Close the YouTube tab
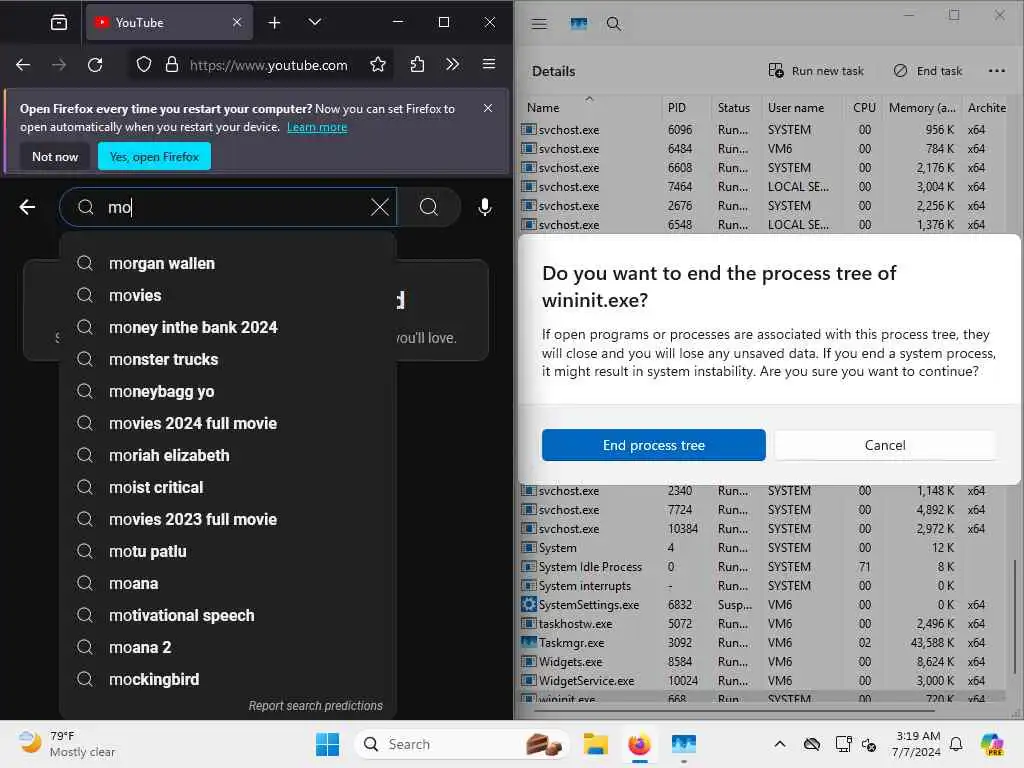This screenshot has width=1024, height=768. point(237,22)
